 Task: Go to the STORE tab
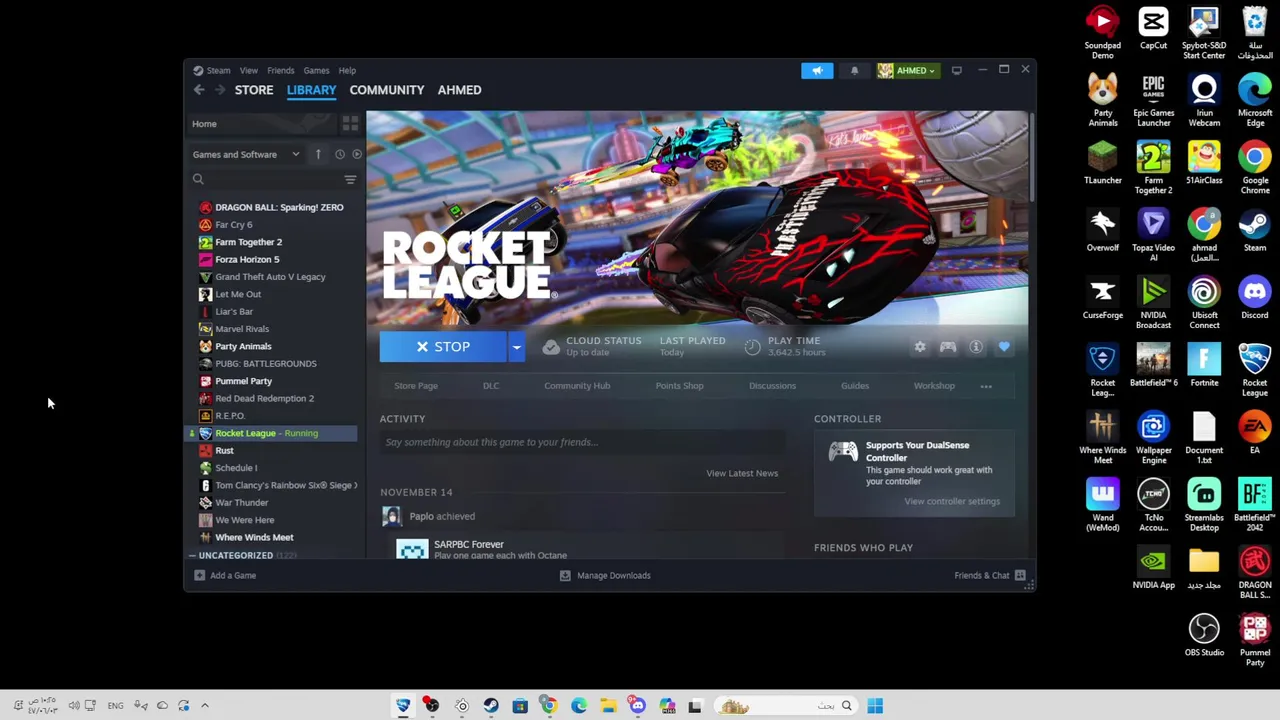254,90
